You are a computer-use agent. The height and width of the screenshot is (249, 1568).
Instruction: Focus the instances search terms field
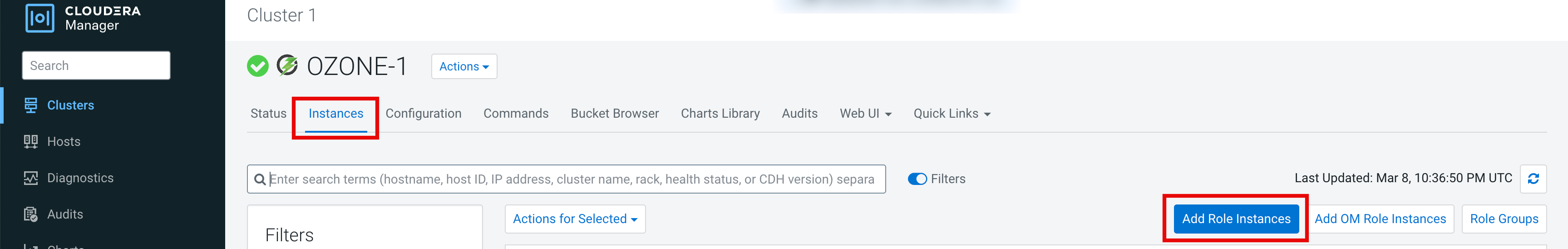pyautogui.click(x=572, y=179)
